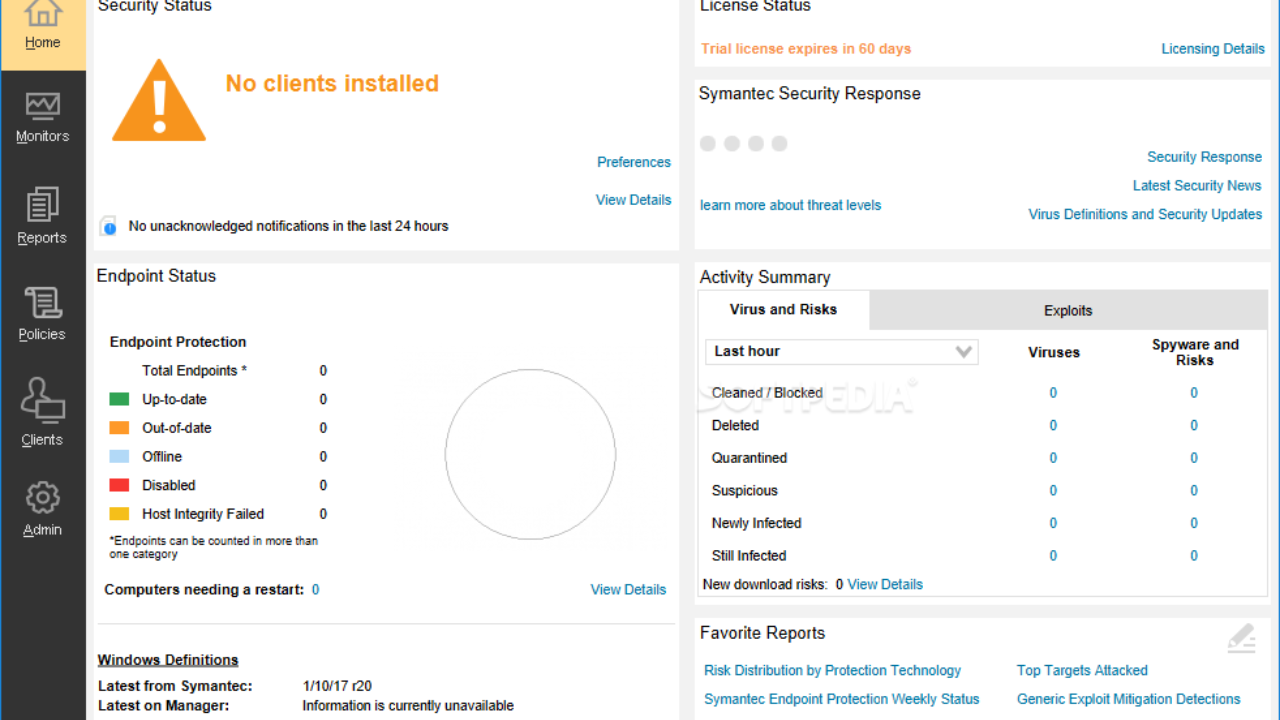The image size is (1280, 720).
Task: Click Still Infected Spyware and Risks count
Action: [x=1194, y=556]
